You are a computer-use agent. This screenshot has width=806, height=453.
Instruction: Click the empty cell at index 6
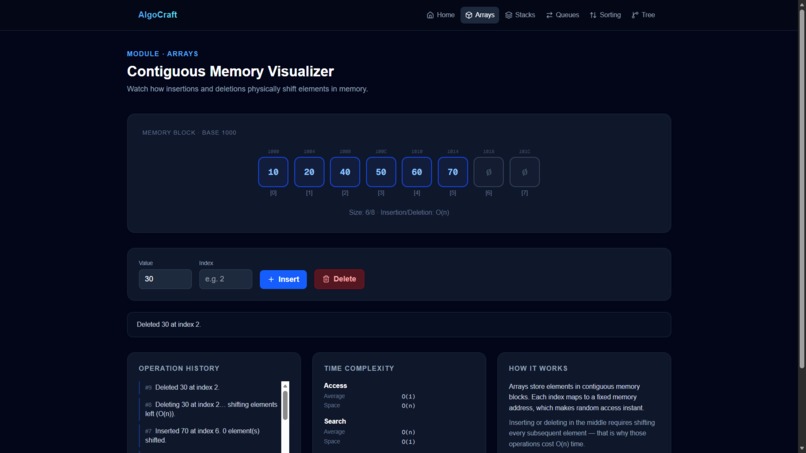[x=488, y=172]
